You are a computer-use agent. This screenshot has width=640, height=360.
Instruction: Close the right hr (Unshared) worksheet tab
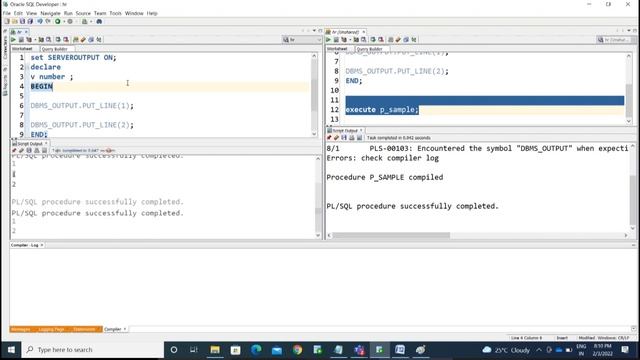pos(364,32)
